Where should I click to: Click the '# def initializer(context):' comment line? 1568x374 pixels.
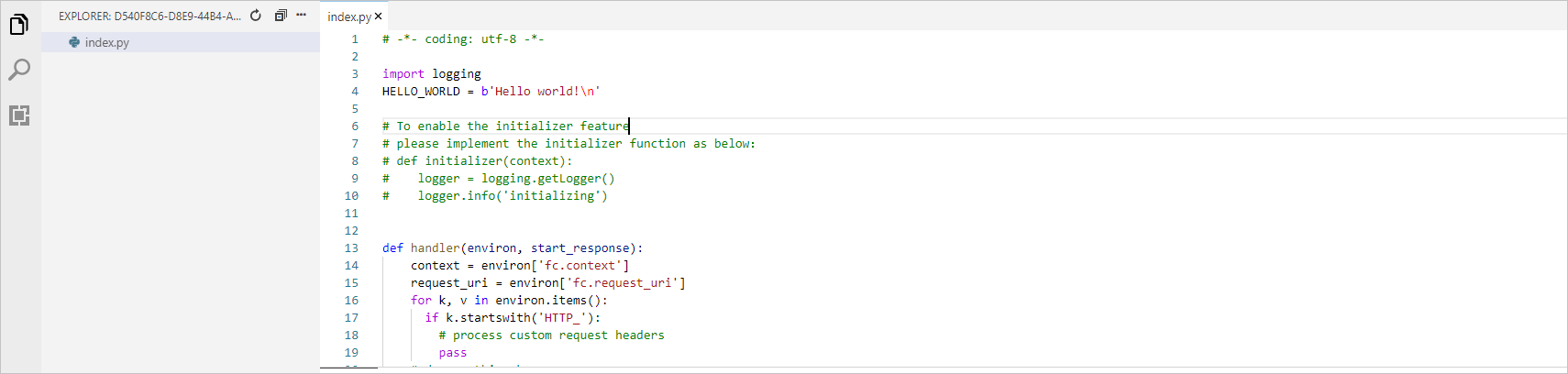coord(477,161)
